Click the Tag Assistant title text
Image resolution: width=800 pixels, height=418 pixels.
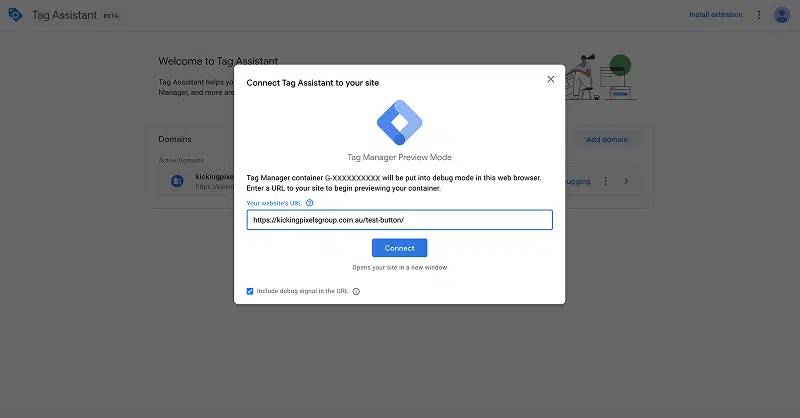point(64,15)
